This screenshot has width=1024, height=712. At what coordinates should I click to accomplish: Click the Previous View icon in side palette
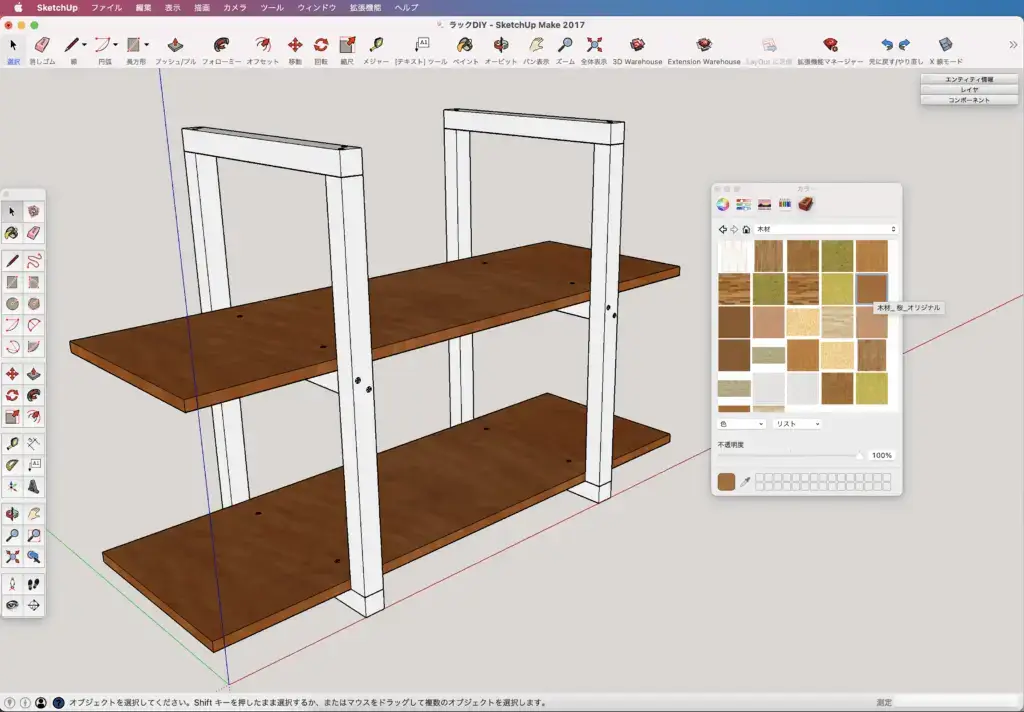click(x=33, y=557)
